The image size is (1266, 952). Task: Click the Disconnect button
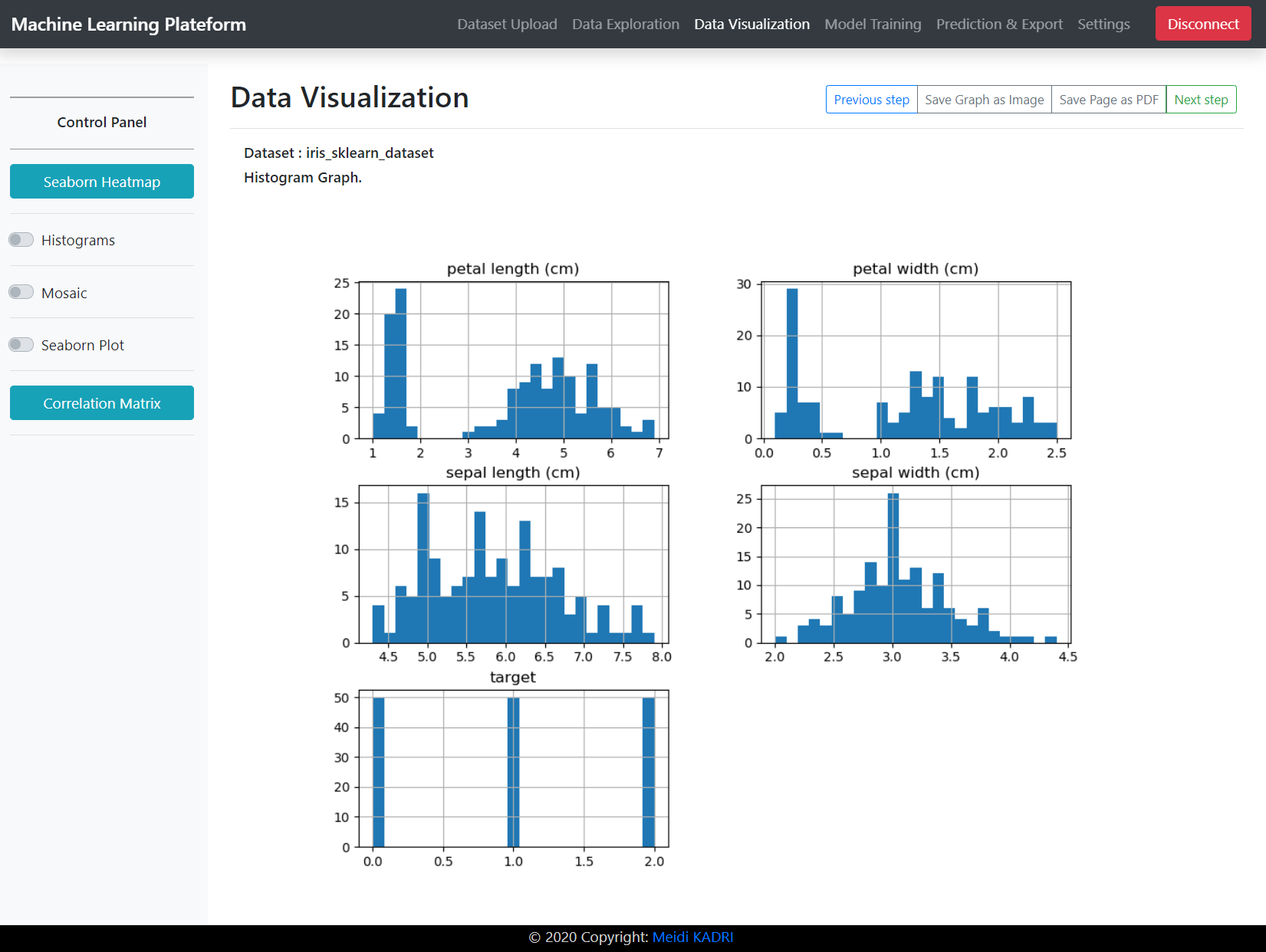(x=1202, y=24)
